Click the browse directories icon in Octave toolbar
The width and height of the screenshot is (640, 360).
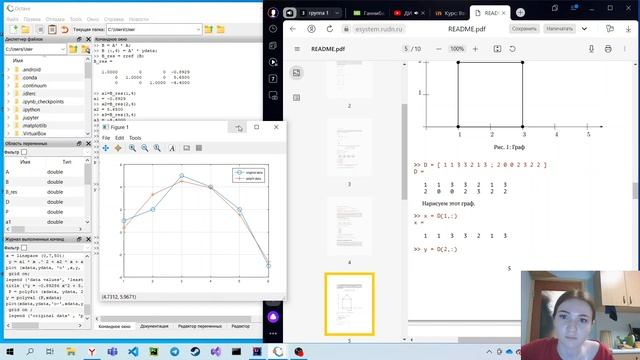[221, 29]
